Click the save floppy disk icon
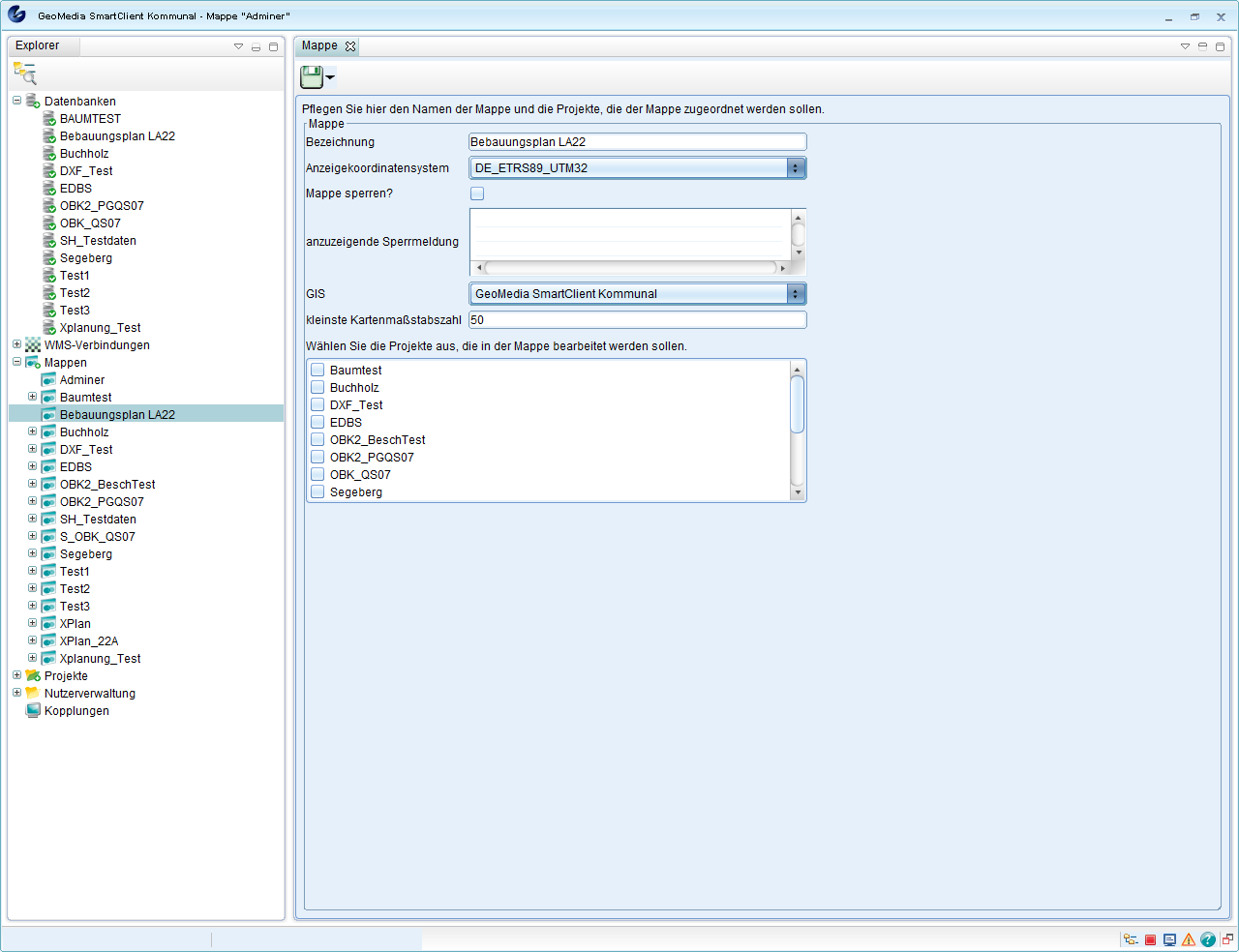 pos(312,76)
